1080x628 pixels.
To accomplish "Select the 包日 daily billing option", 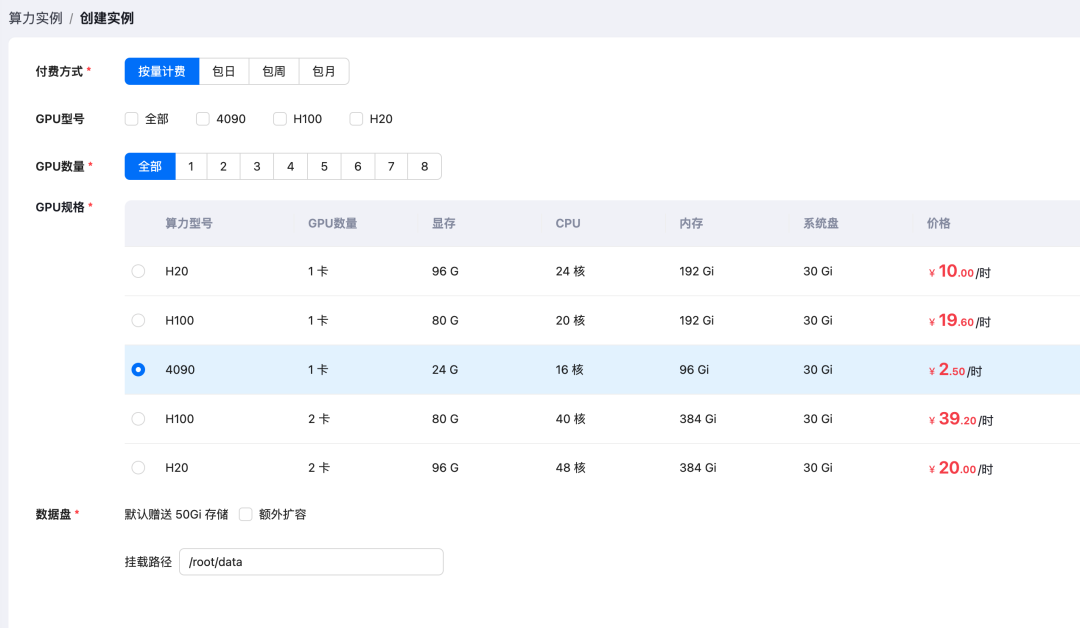I will pyautogui.click(x=224, y=72).
